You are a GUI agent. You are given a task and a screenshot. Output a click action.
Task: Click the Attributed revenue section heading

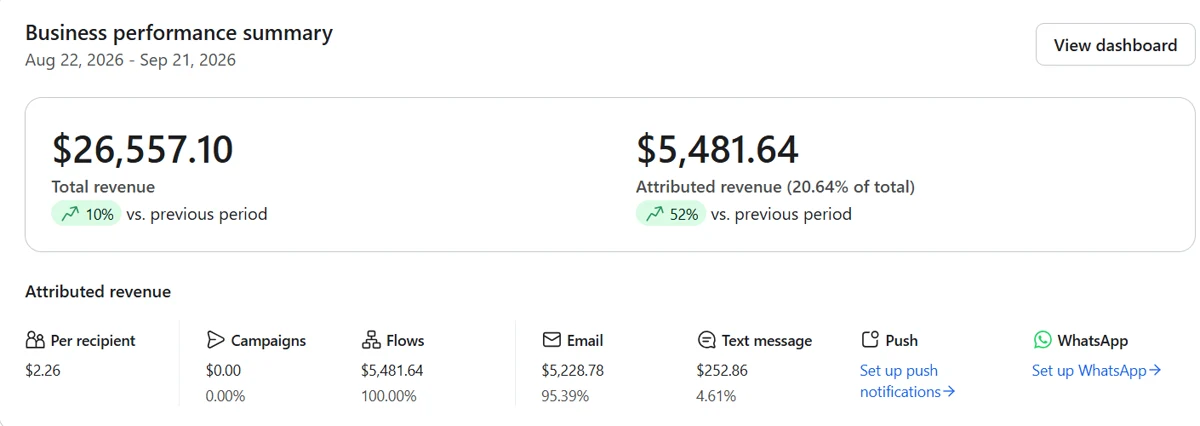click(x=98, y=292)
